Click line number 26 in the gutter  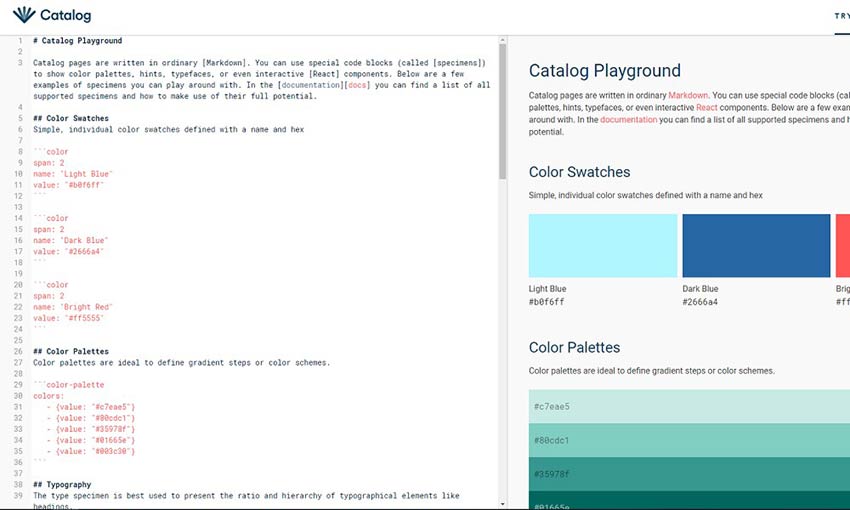(x=18, y=351)
